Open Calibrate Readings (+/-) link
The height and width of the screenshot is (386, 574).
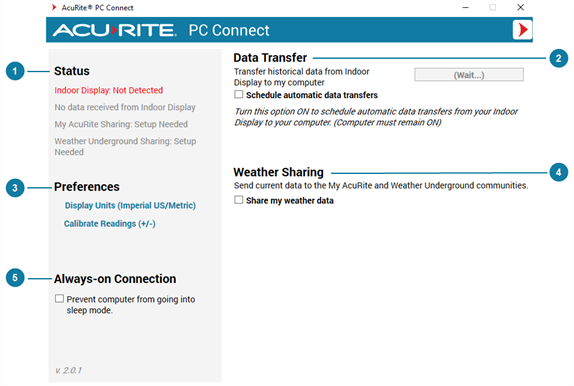pos(110,224)
